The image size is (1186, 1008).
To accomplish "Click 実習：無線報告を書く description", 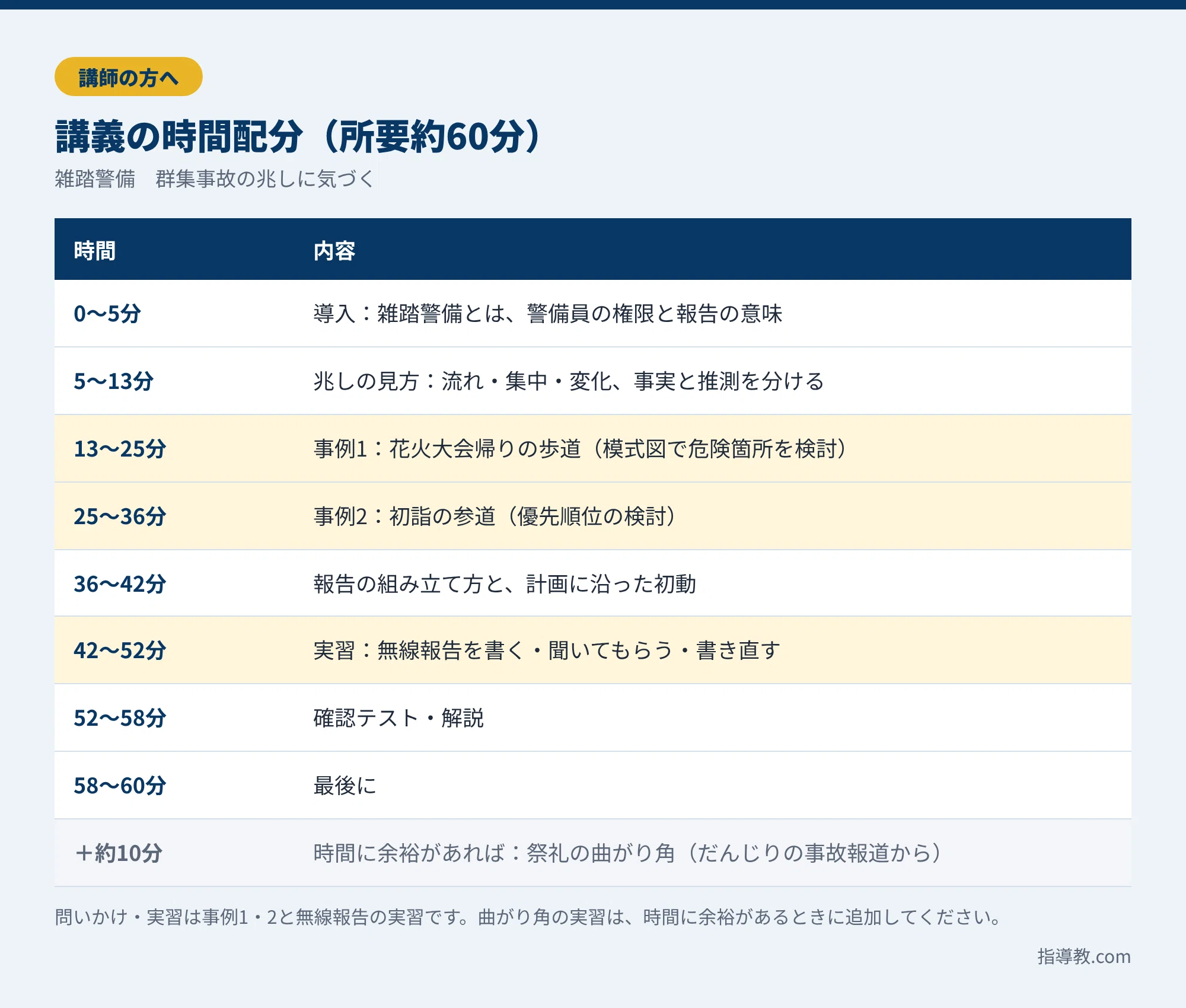I will [x=547, y=650].
